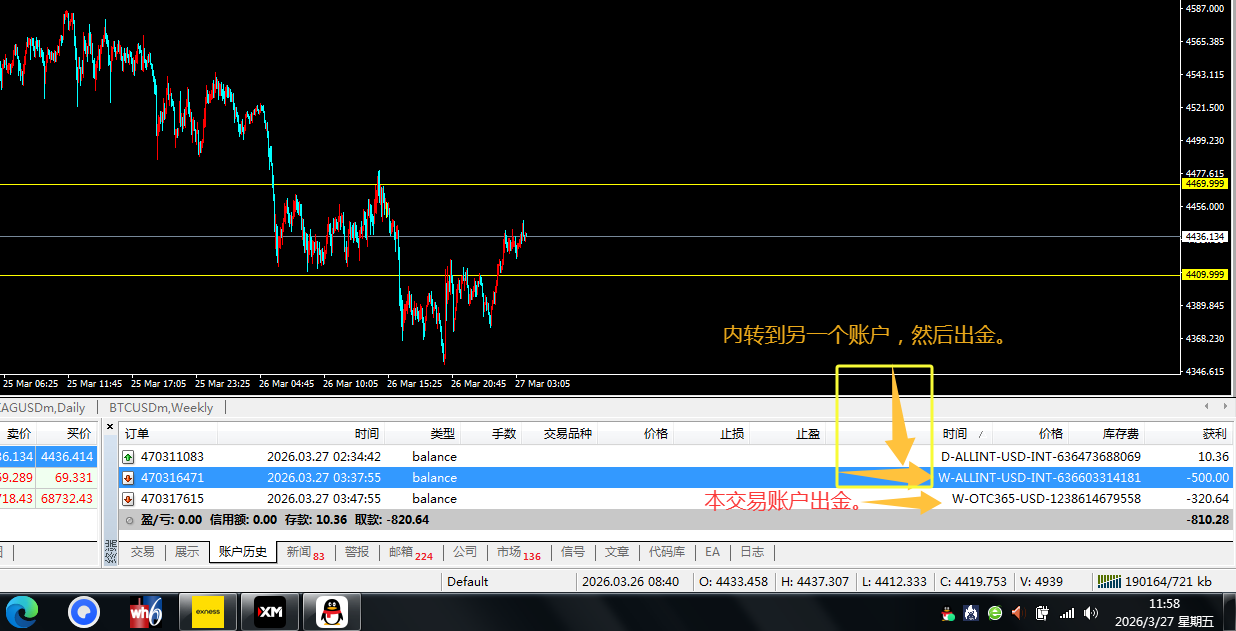The width and height of the screenshot is (1236, 631).
Task: Click the Default profile in status bar
Action: coord(467,581)
